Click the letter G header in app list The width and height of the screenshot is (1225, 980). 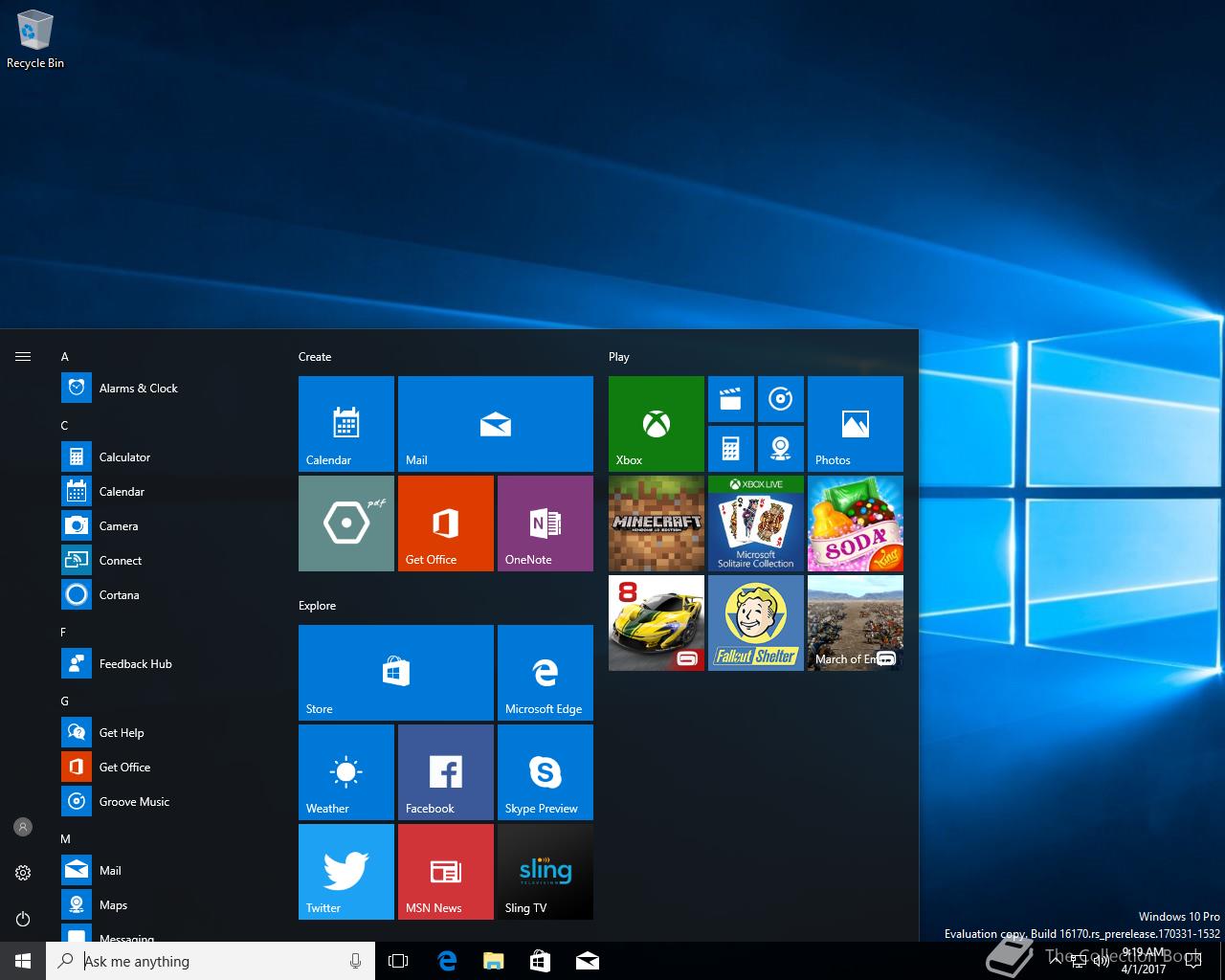coord(65,702)
